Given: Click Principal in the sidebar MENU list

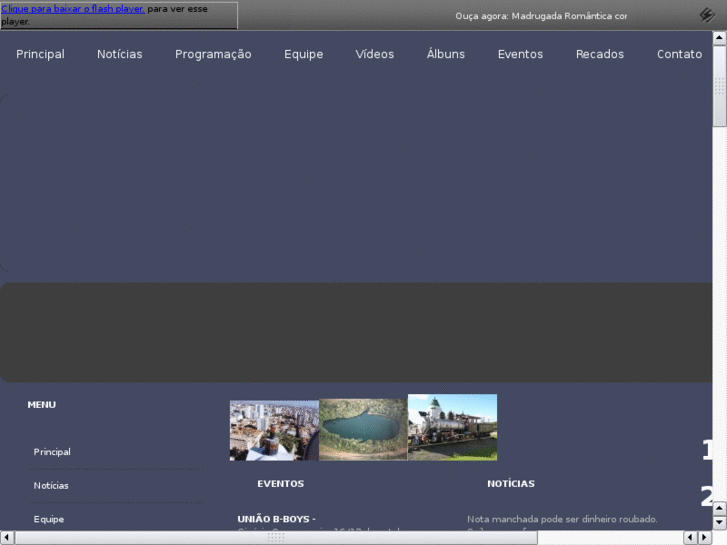Looking at the screenshot, I should pos(52,452).
